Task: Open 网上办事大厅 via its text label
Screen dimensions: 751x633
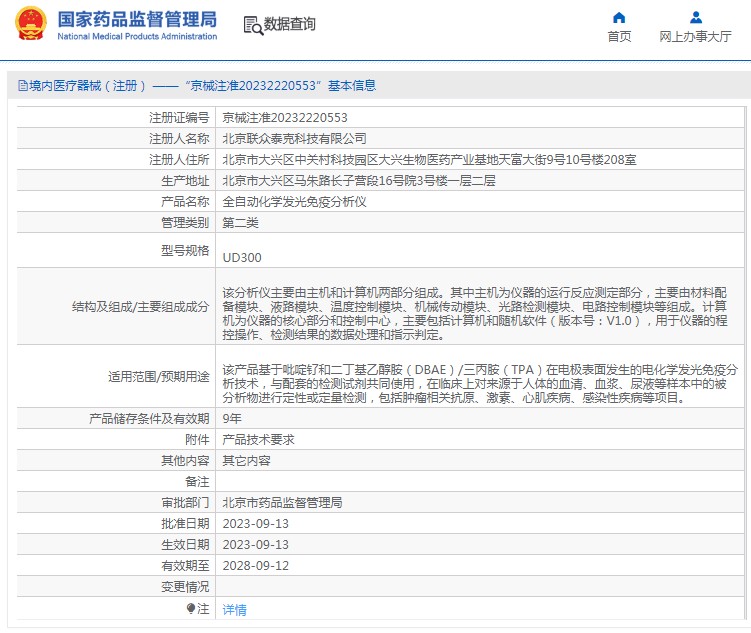Action: [695, 37]
